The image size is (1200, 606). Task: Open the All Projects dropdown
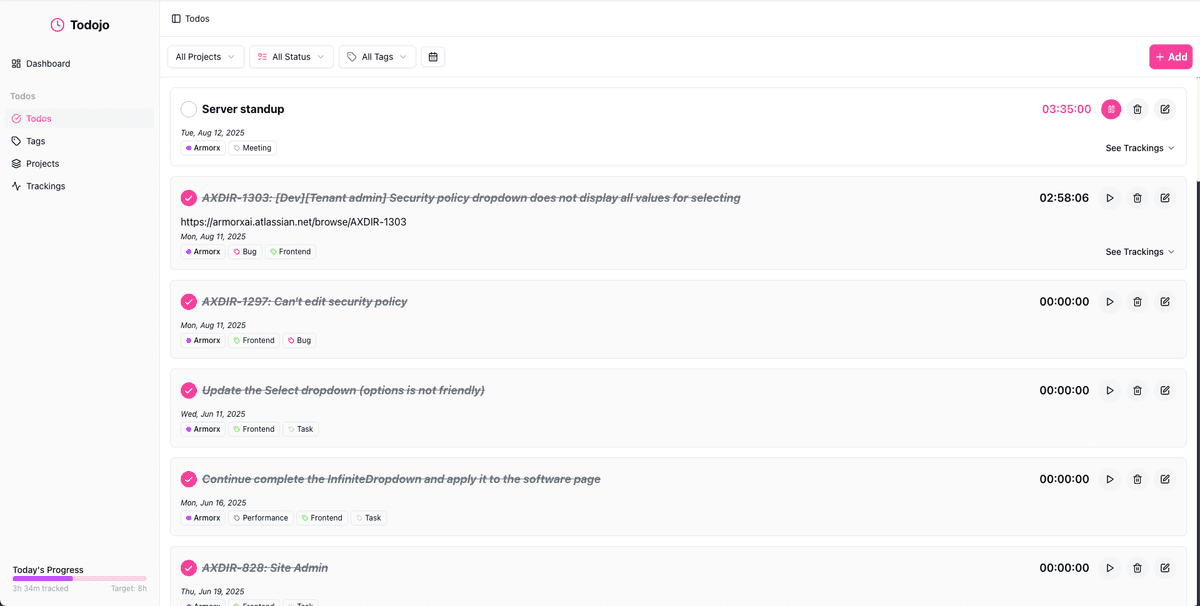(x=205, y=57)
